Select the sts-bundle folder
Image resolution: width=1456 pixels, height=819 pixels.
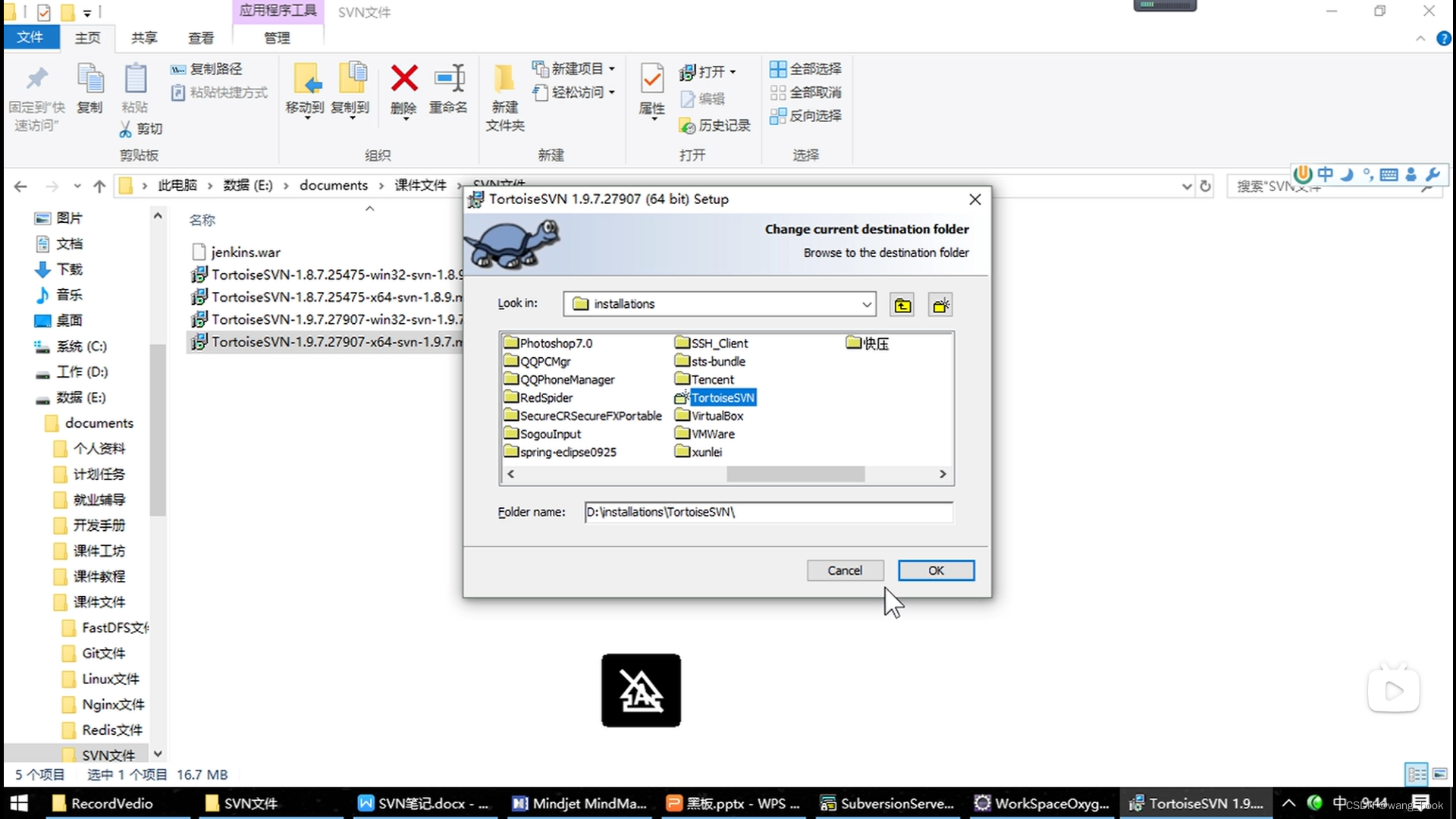711,361
